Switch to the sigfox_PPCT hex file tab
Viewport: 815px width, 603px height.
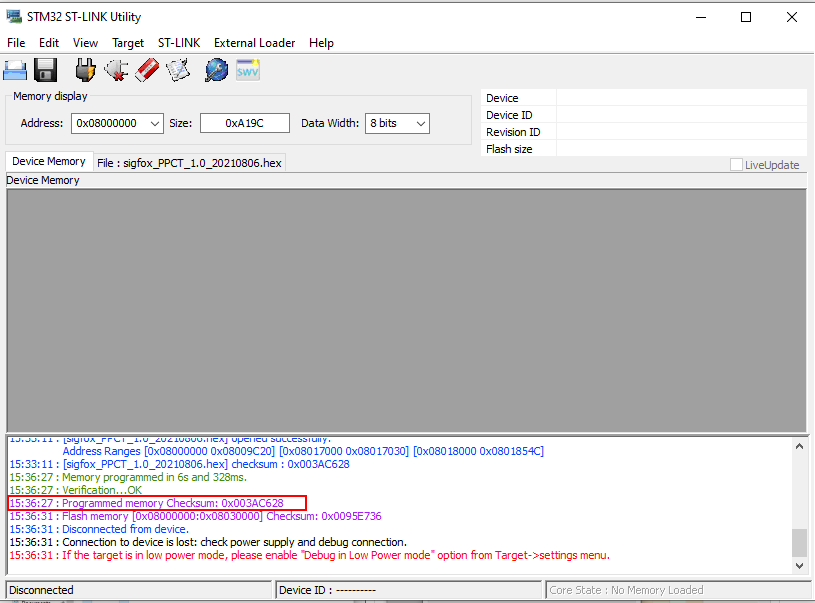pyautogui.click(x=190, y=163)
